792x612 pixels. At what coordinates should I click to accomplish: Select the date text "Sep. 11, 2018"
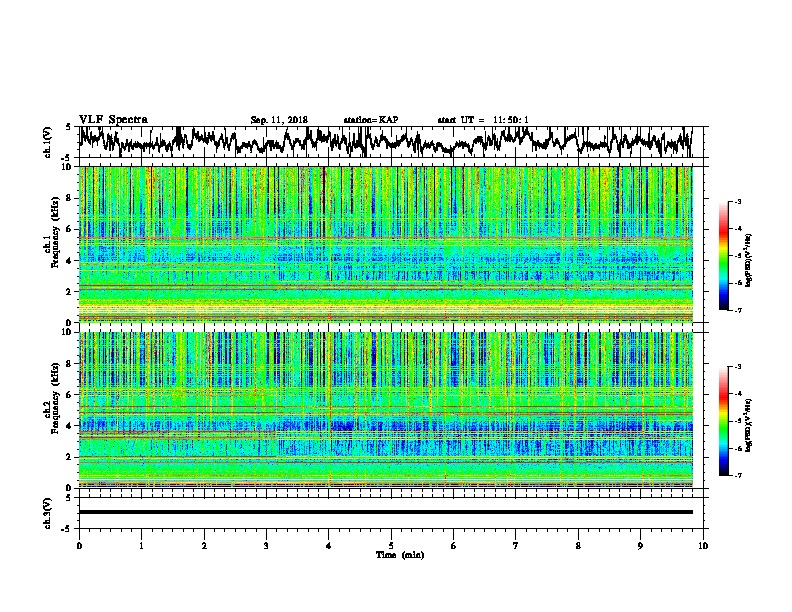(x=279, y=120)
